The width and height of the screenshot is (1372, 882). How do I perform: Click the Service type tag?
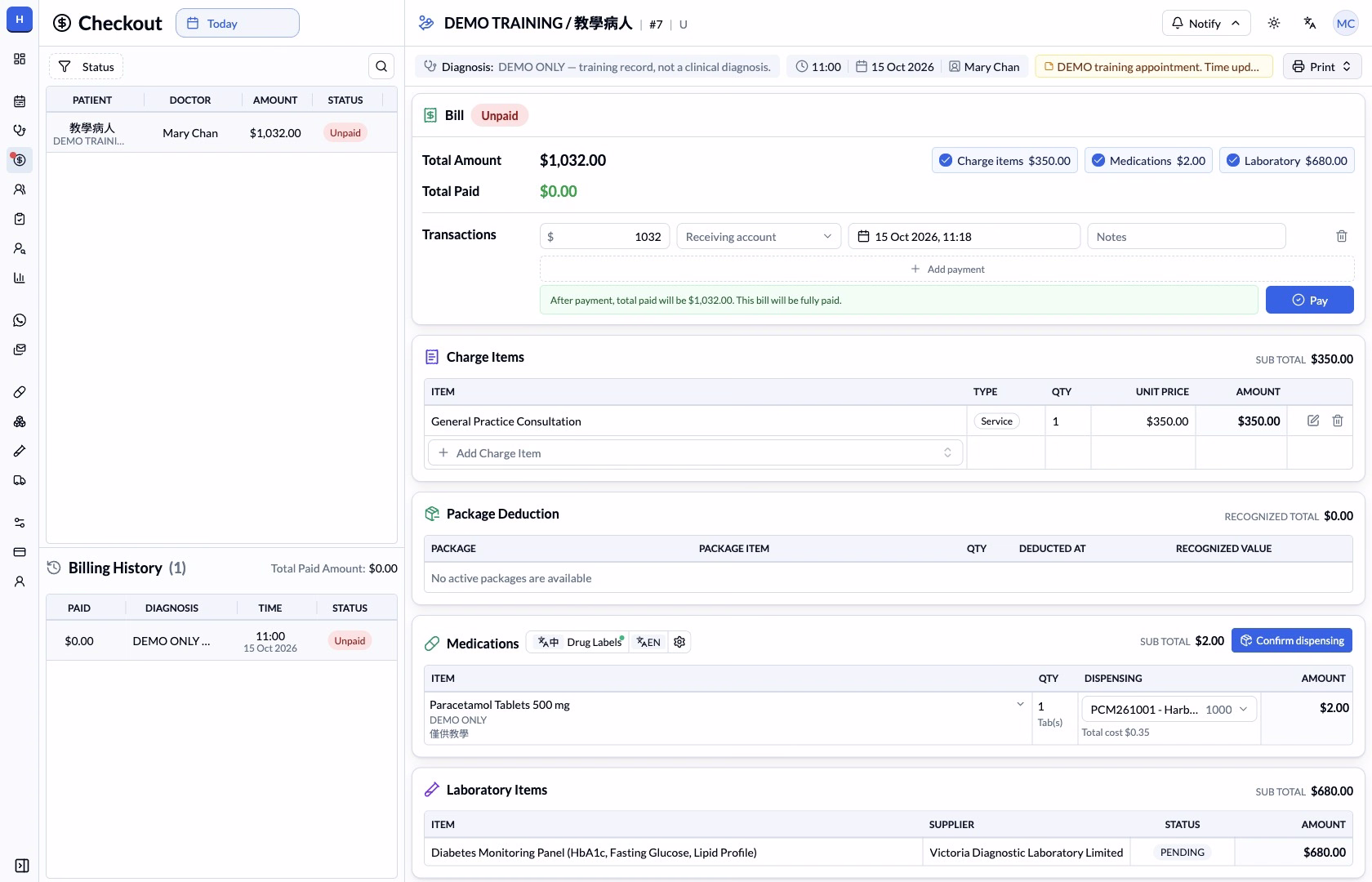(x=996, y=421)
